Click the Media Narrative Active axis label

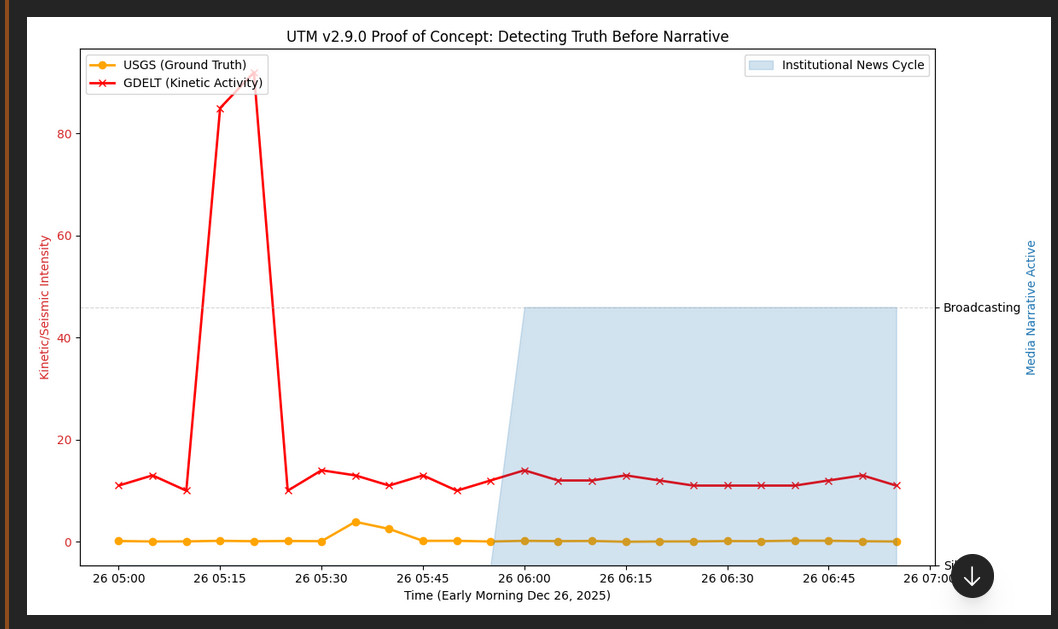click(1031, 307)
